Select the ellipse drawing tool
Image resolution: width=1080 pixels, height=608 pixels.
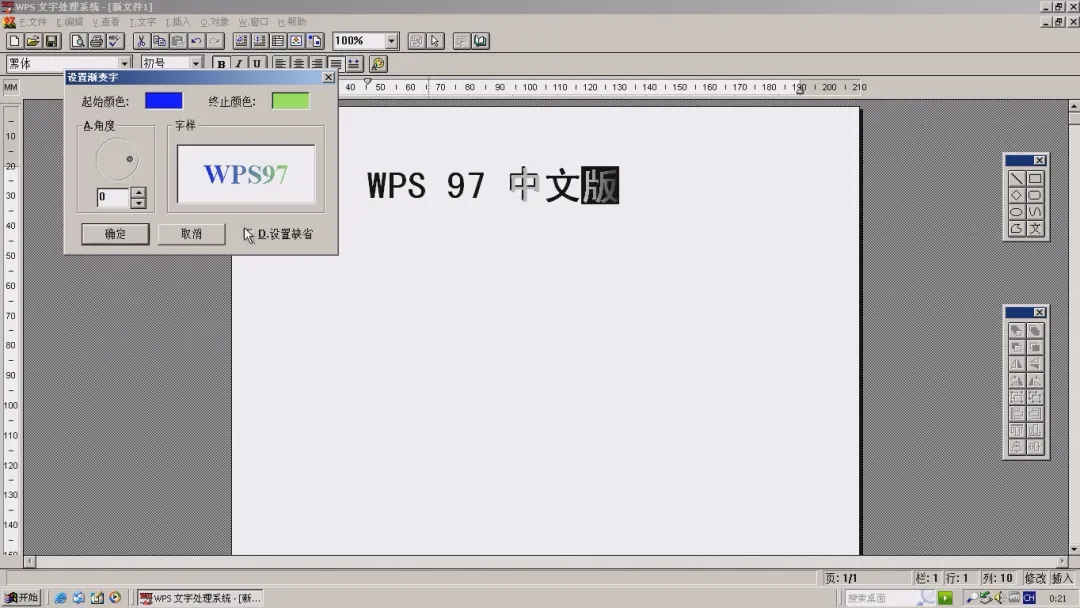tap(1017, 212)
